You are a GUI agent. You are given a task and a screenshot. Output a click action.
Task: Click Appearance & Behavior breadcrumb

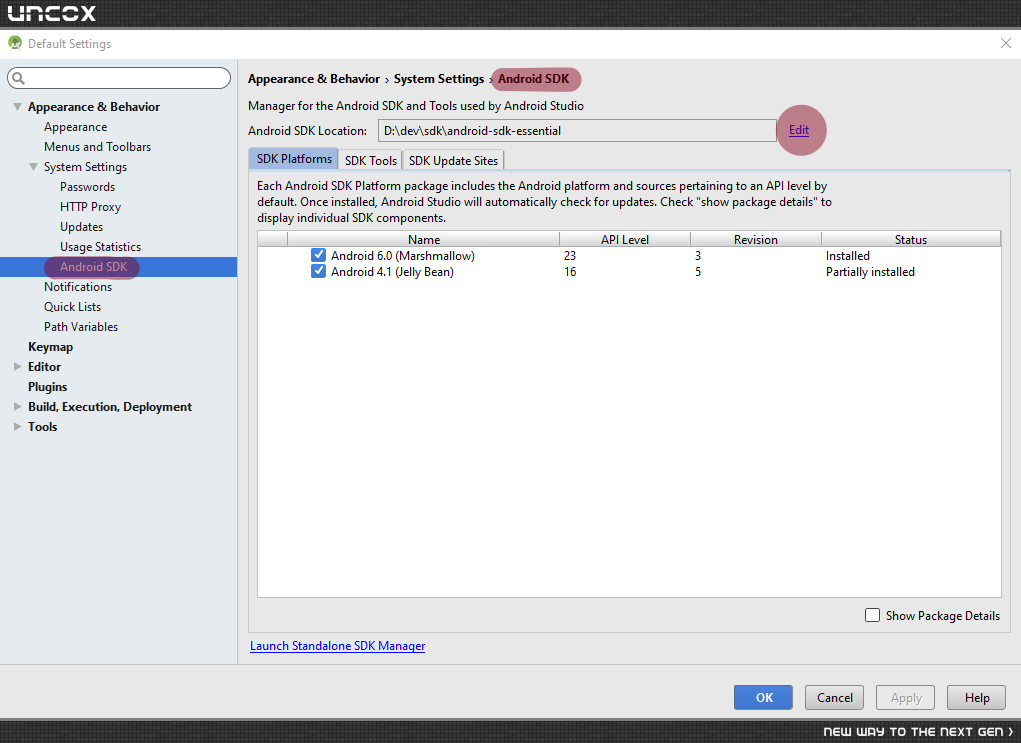pyautogui.click(x=313, y=79)
